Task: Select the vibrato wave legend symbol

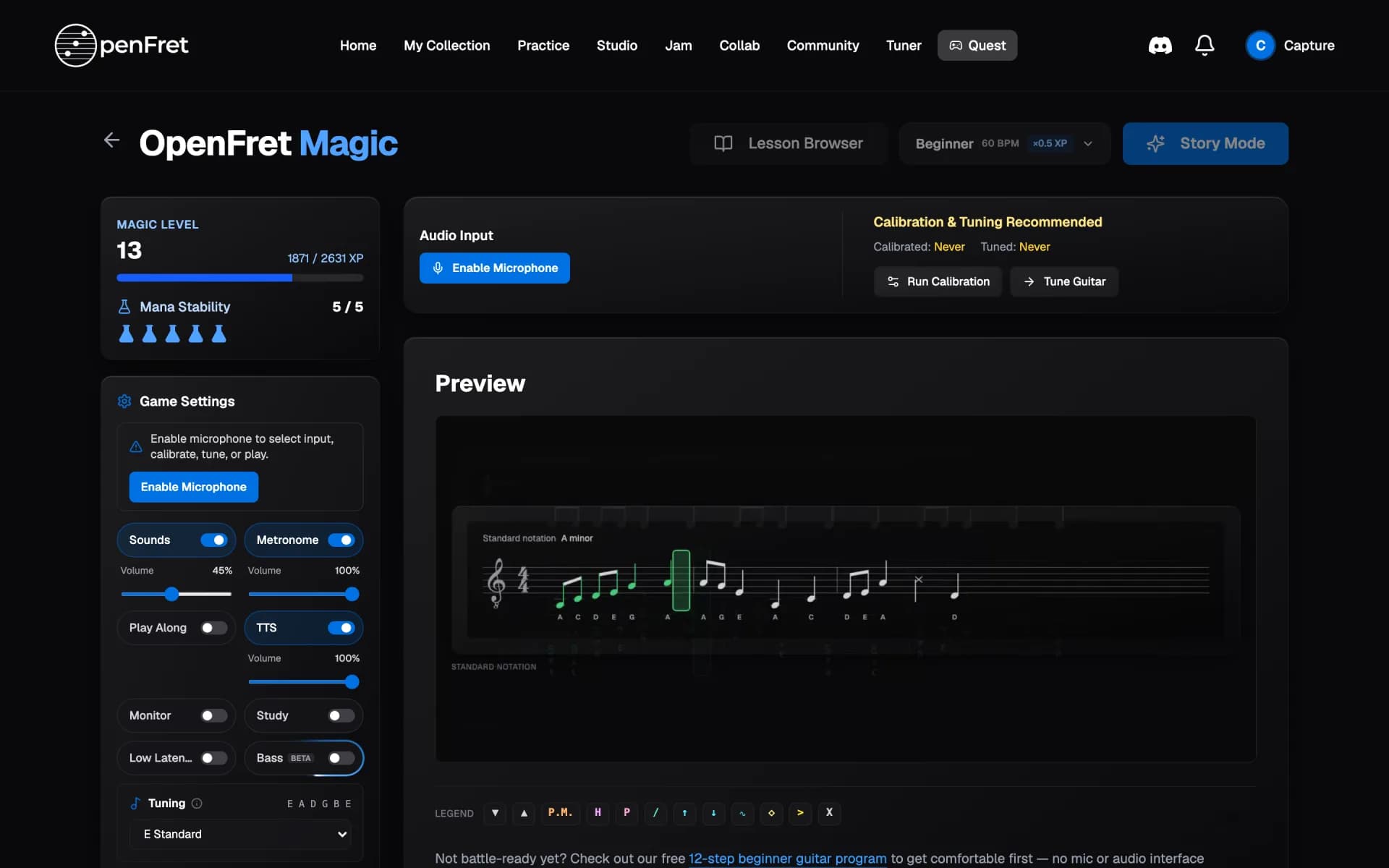Action: point(742,813)
